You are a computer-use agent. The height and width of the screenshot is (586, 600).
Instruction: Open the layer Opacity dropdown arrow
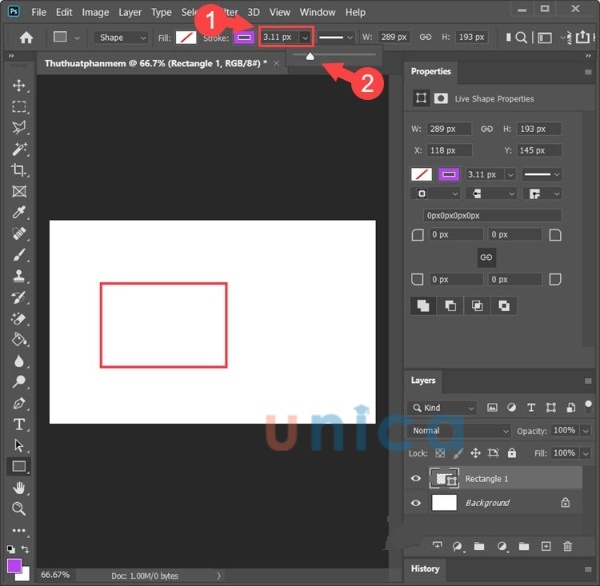coord(586,431)
